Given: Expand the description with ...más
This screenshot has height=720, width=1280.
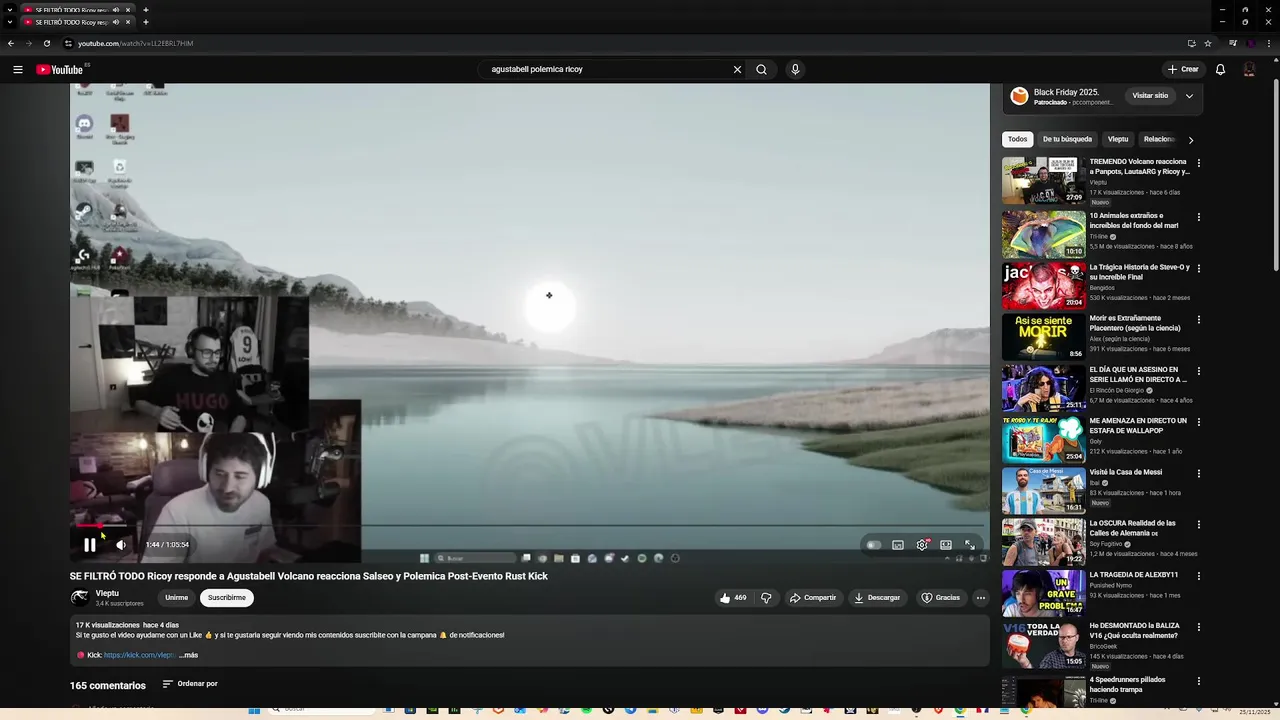Looking at the screenshot, I should tap(189, 655).
